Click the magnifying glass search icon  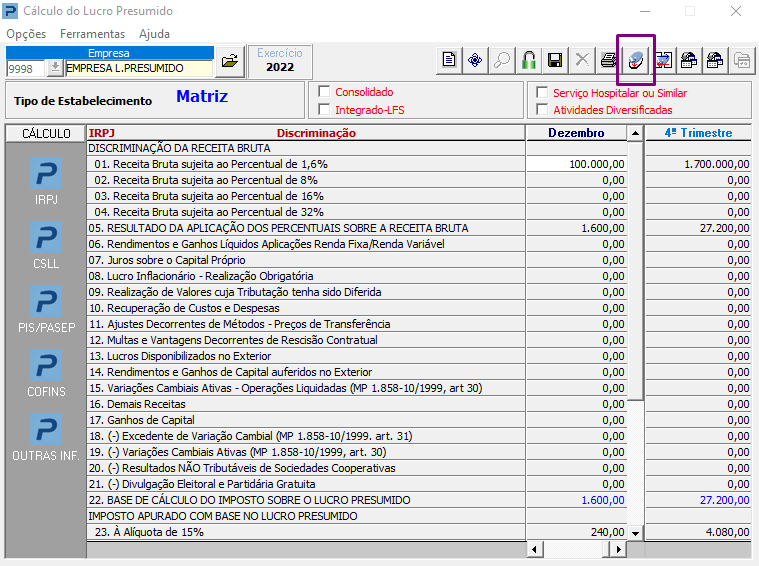501,61
